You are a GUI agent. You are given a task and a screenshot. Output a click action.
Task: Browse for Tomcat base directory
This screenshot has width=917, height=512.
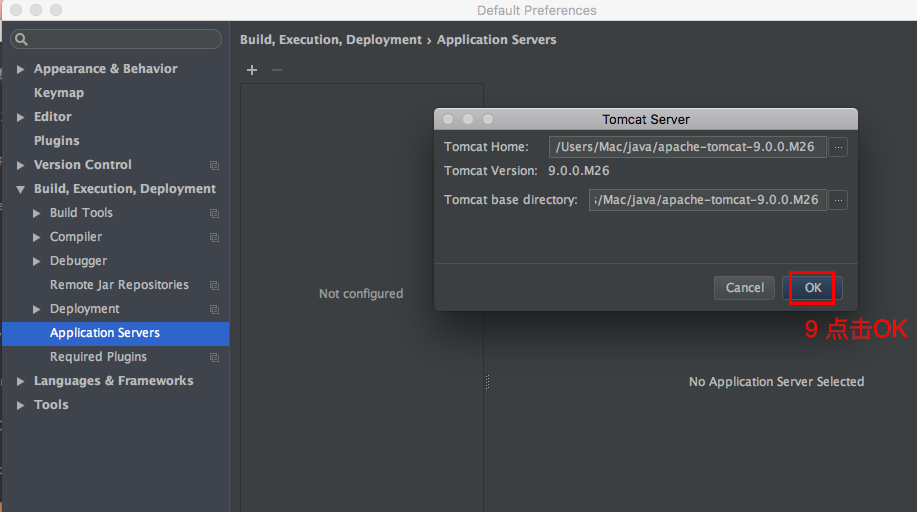tap(838, 200)
